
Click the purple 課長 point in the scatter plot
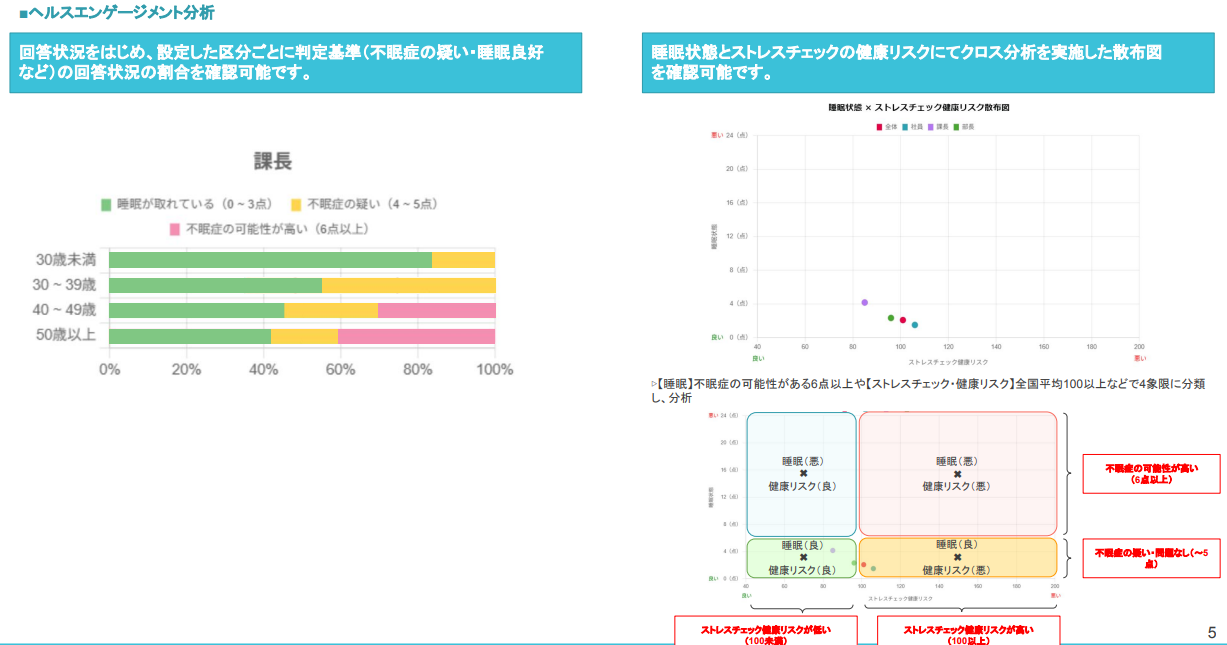(864, 302)
